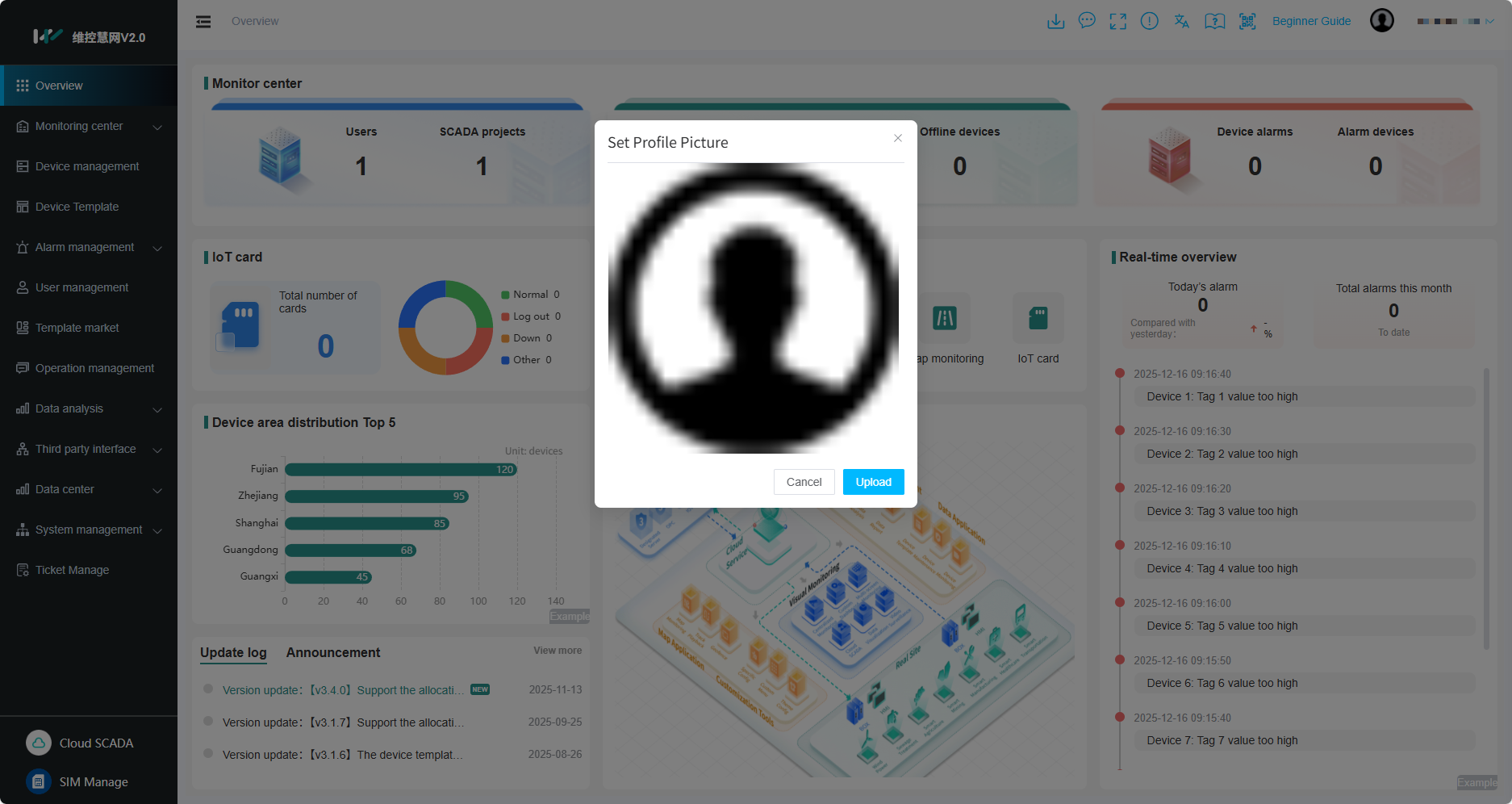The image size is (1512, 804).
Task: Select Overview in the sidebar
Action: coord(89,86)
